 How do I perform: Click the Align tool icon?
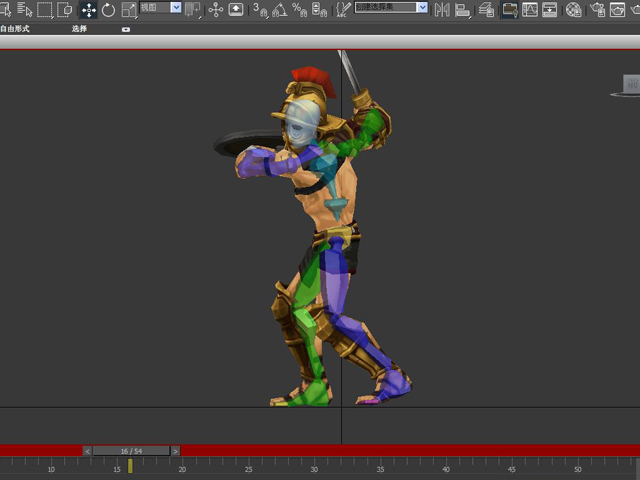[x=462, y=10]
